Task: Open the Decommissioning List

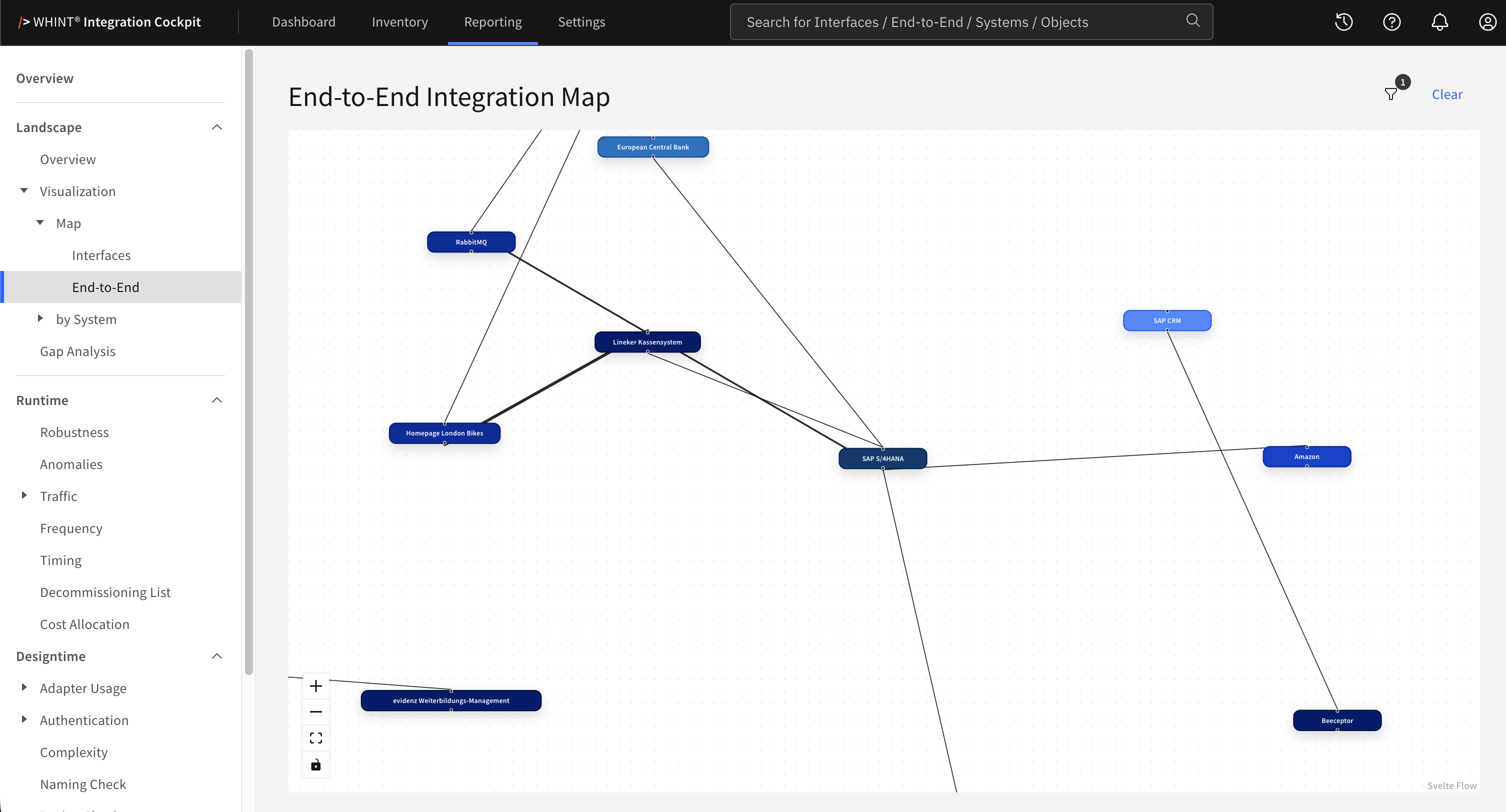Action: tap(105, 592)
